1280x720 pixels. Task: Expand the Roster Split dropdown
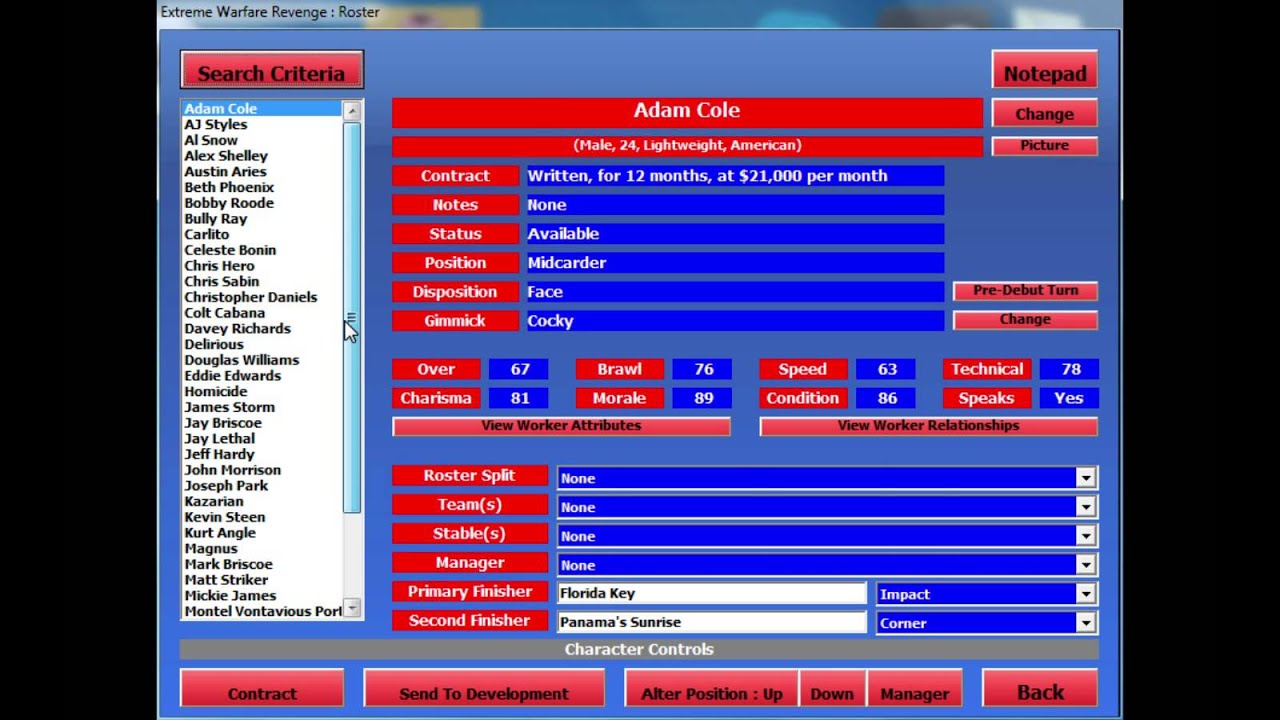1085,478
